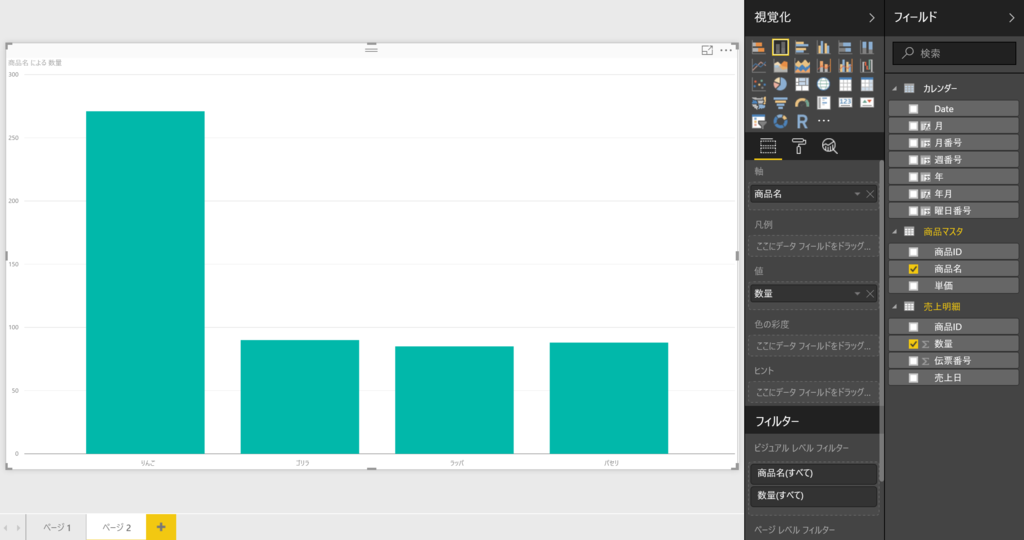Select the card (123) visual
Screen dimensions: 1024x540
[845, 103]
